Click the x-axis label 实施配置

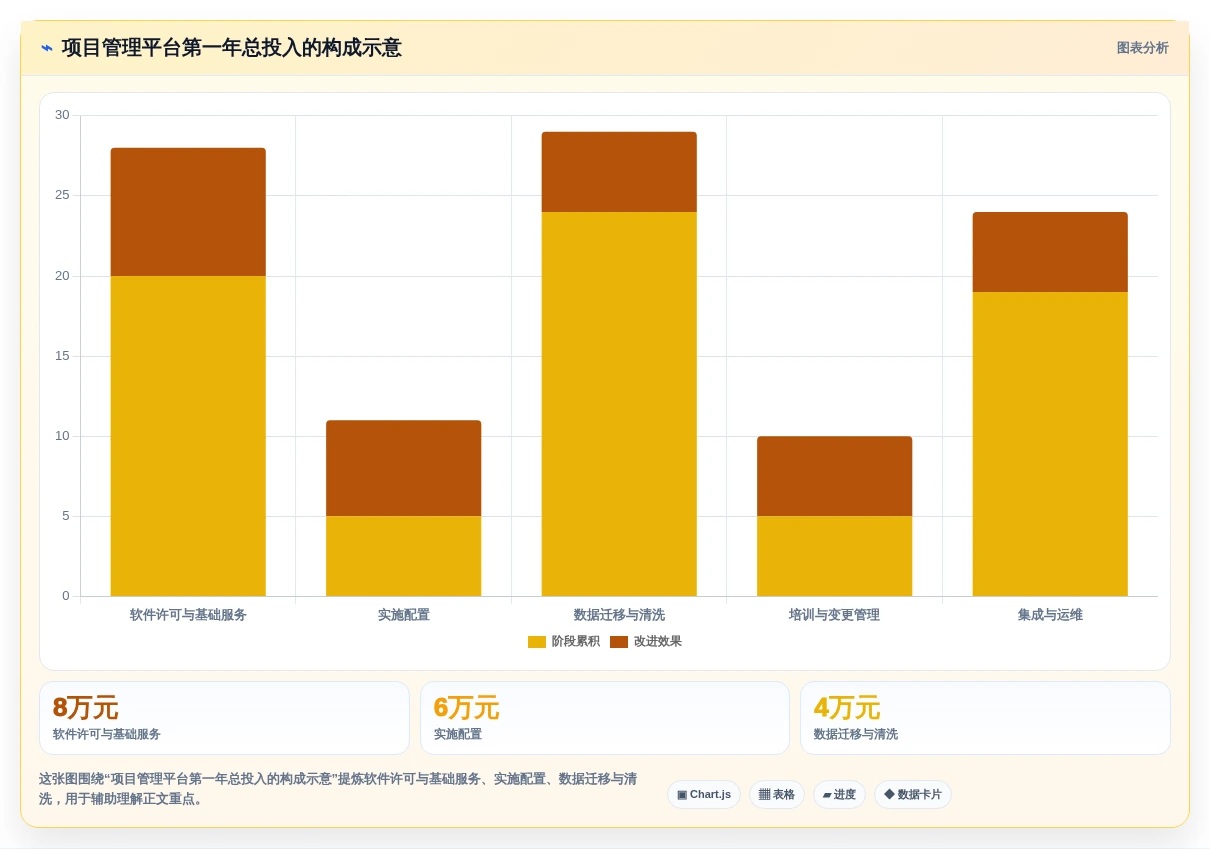pos(404,615)
